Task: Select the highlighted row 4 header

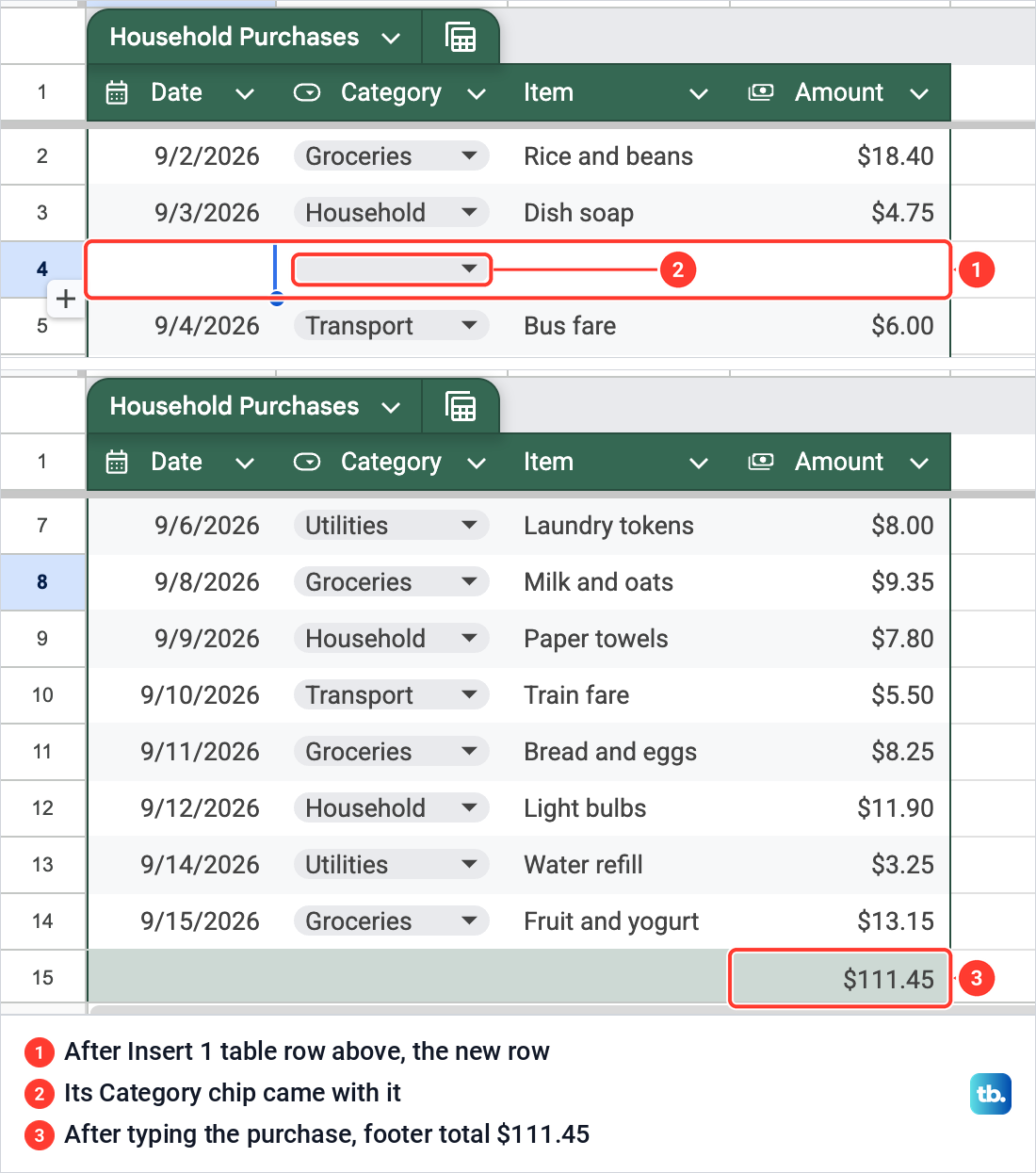Action: click(x=42, y=269)
